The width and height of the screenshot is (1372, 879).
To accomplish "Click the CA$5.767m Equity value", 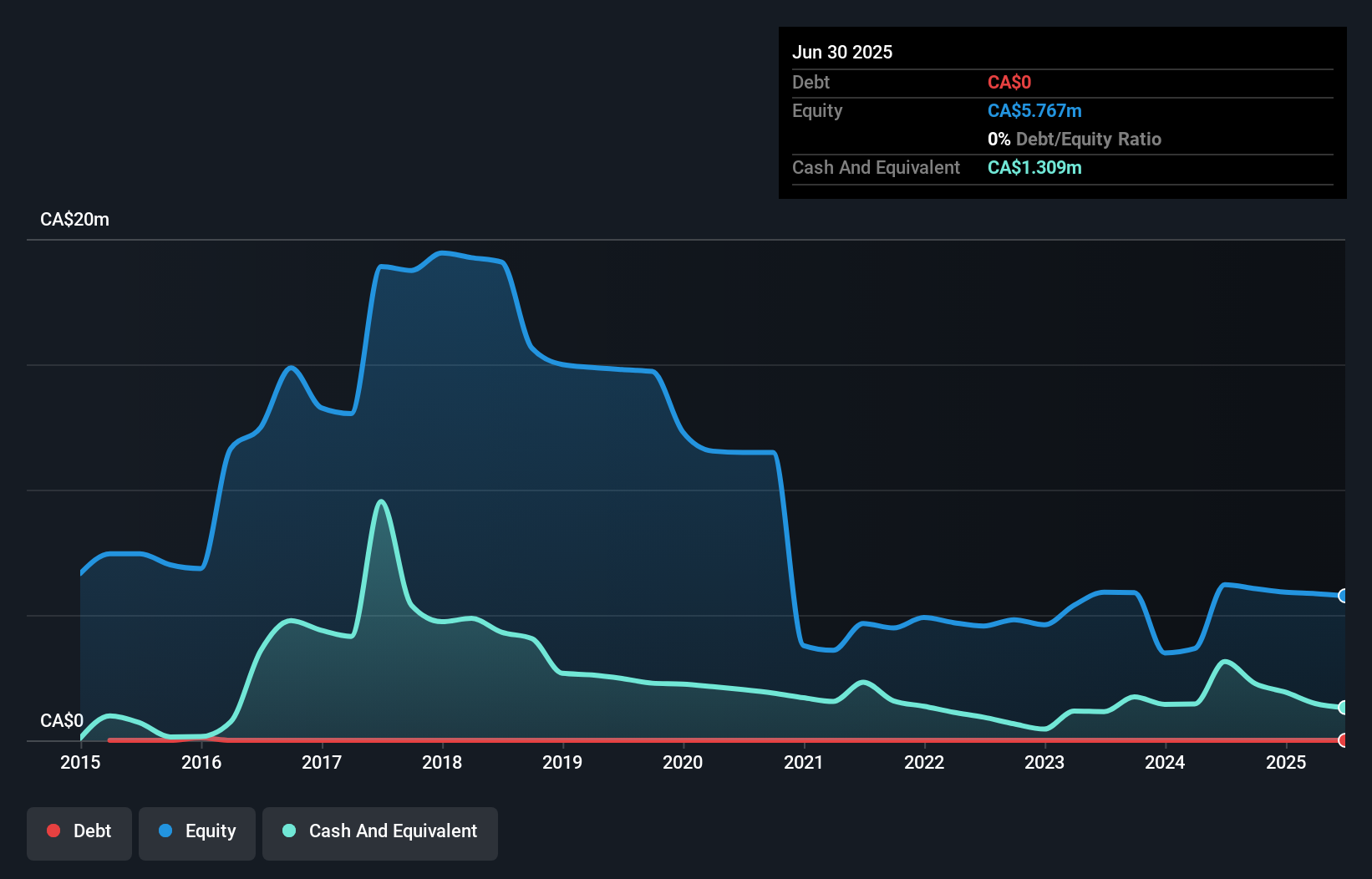I will point(1034,110).
